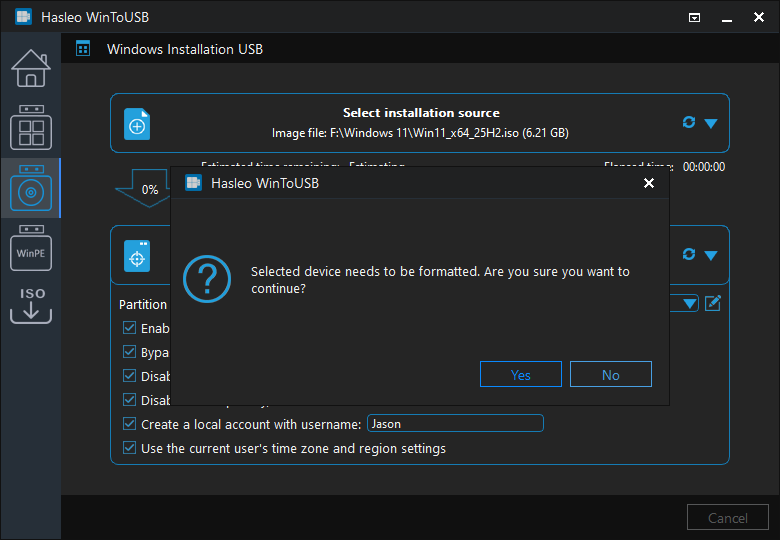The height and width of the screenshot is (540, 780).
Task: Click the dialog title bar app icon
Action: (194, 183)
